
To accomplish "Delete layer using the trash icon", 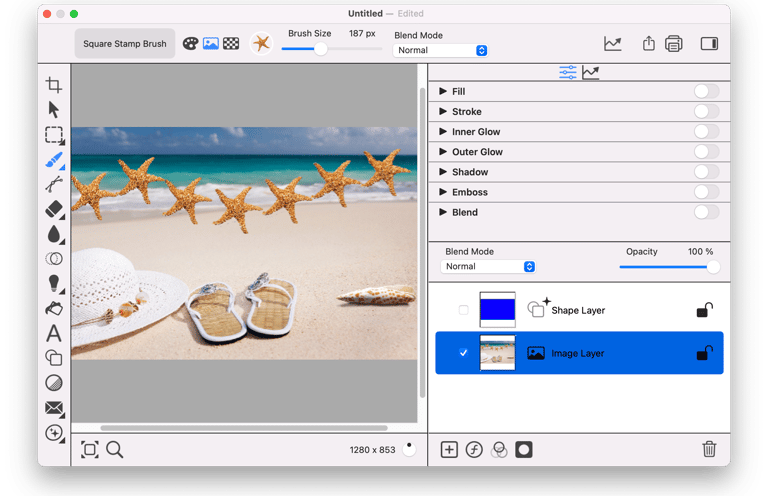I will pyautogui.click(x=709, y=450).
